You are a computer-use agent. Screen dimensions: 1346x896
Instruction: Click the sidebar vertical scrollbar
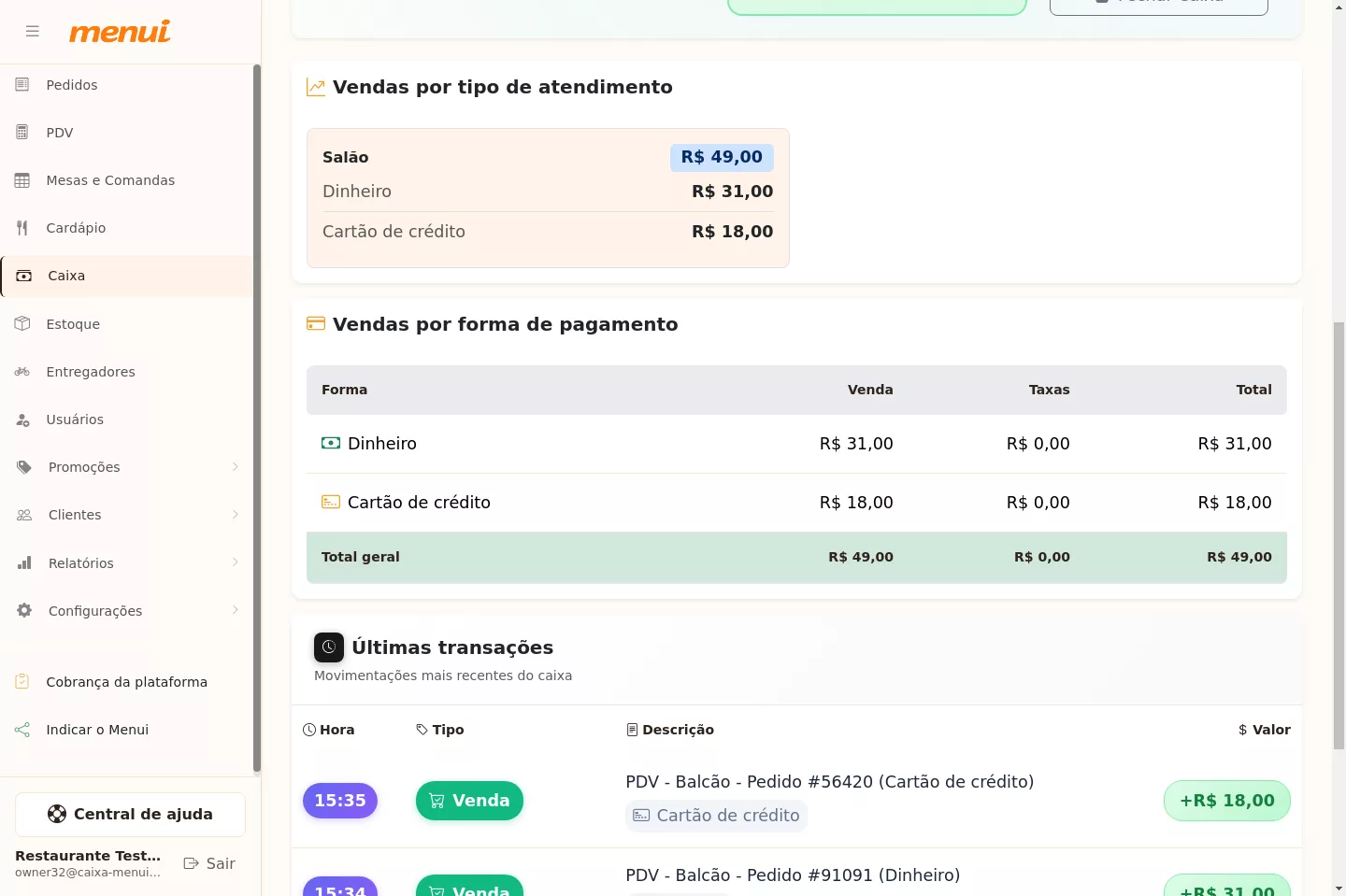pyautogui.click(x=256, y=419)
